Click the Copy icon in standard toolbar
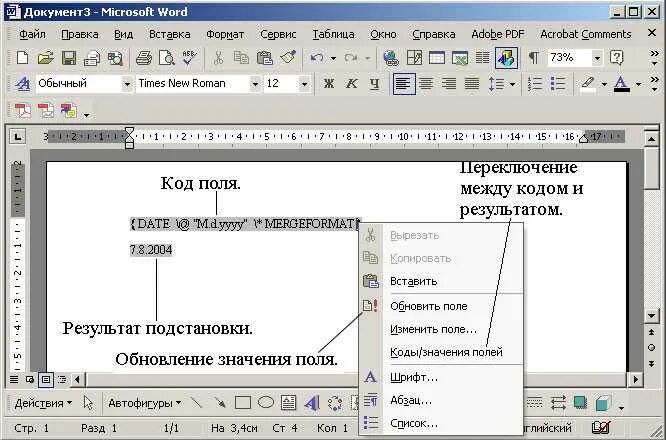This screenshot has height=440, width=666. pos(241,58)
